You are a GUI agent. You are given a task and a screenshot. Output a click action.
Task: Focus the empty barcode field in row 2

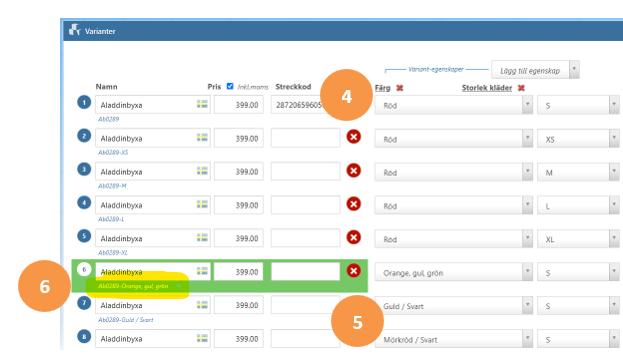click(305, 138)
